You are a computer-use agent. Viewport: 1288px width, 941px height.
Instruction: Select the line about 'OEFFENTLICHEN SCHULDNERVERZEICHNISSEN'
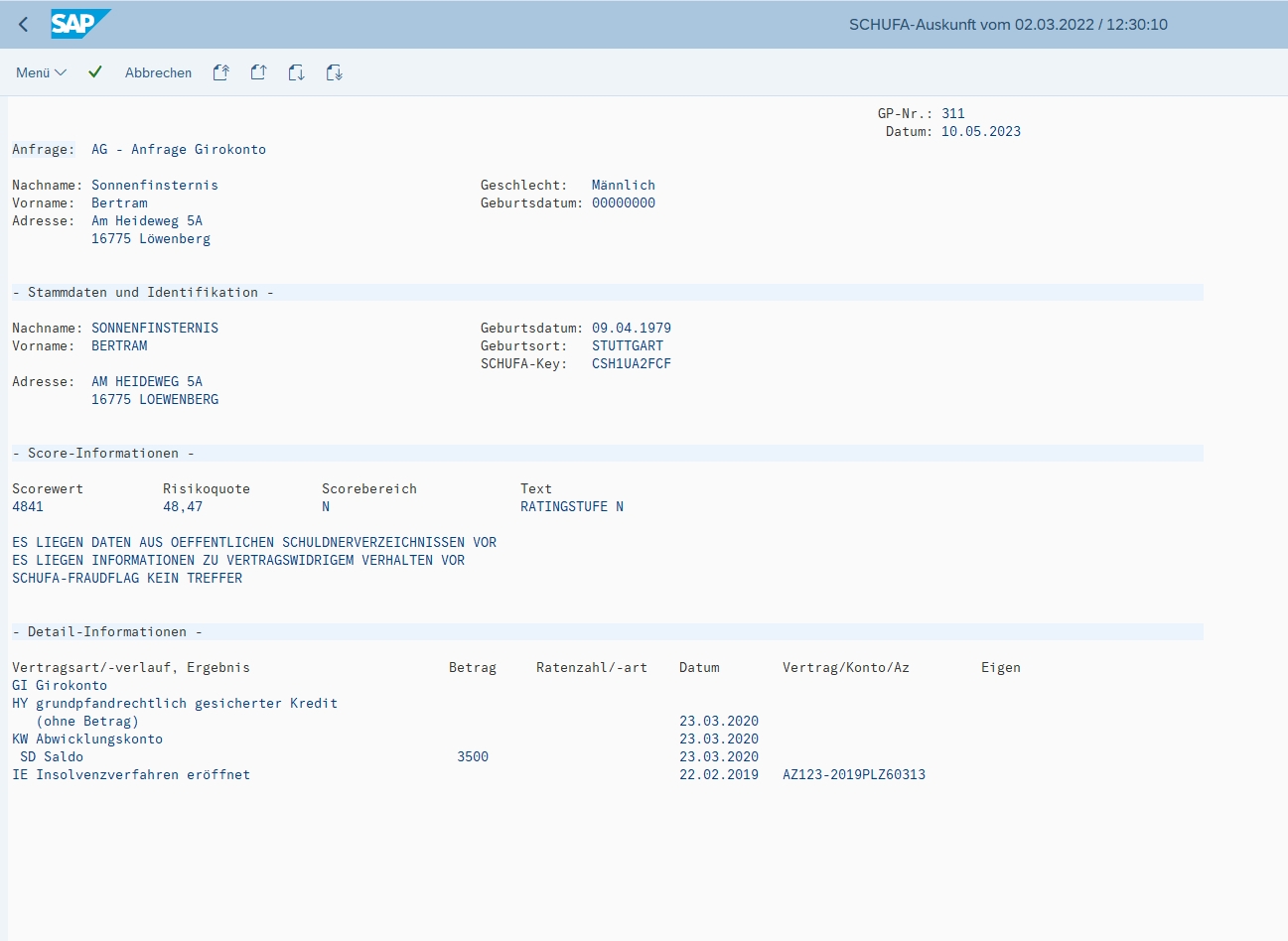[x=254, y=542]
